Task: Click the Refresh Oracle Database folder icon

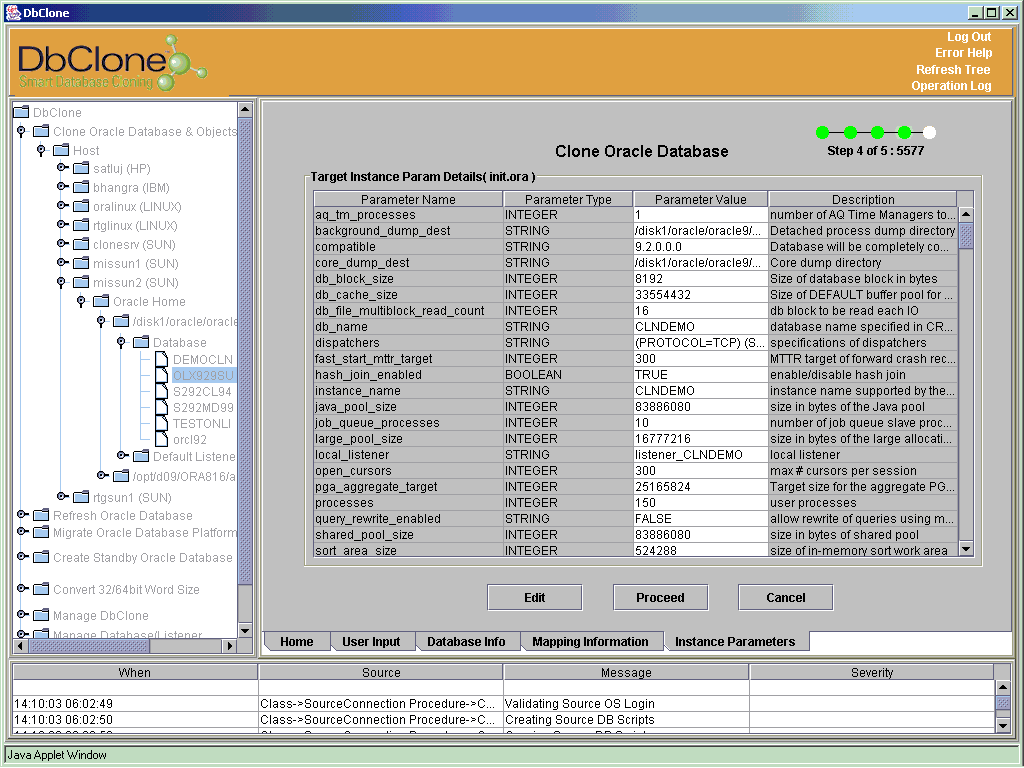Action: [41, 515]
